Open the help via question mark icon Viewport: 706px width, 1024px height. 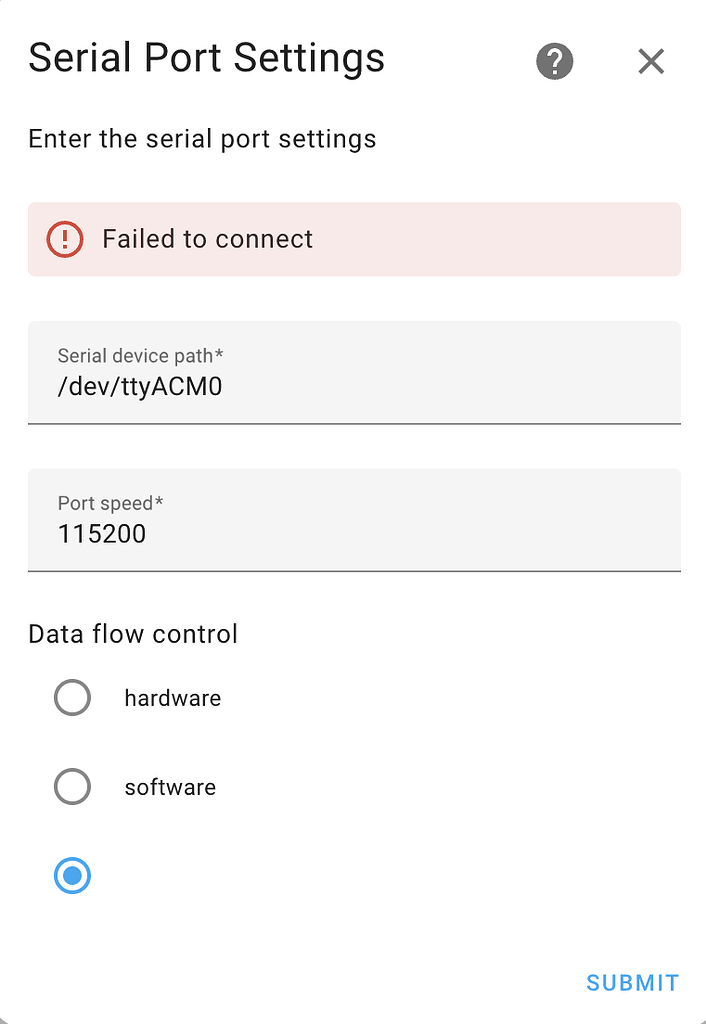pyautogui.click(x=554, y=61)
